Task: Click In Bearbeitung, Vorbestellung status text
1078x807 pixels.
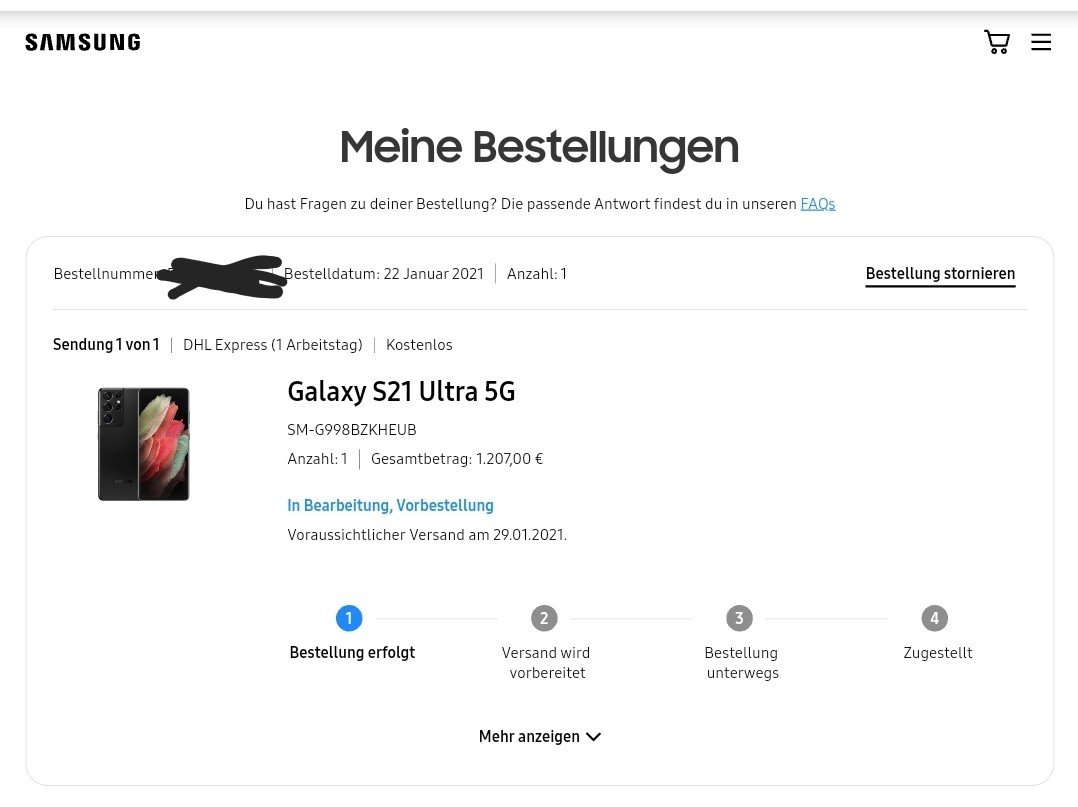Action: pyautogui.click(x=390, y=505)
